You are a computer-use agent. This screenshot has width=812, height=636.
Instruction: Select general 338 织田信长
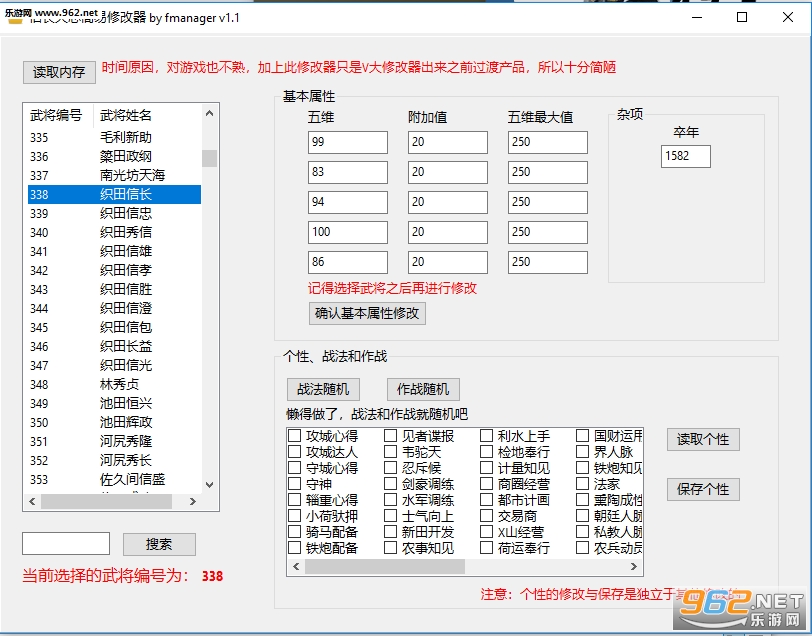[114, 195]
